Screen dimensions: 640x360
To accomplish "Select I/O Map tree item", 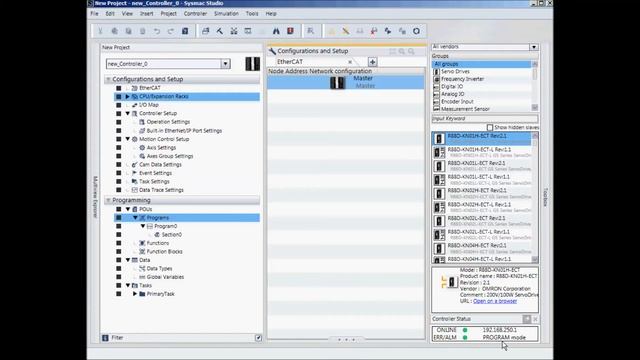I will coord(149,105).
